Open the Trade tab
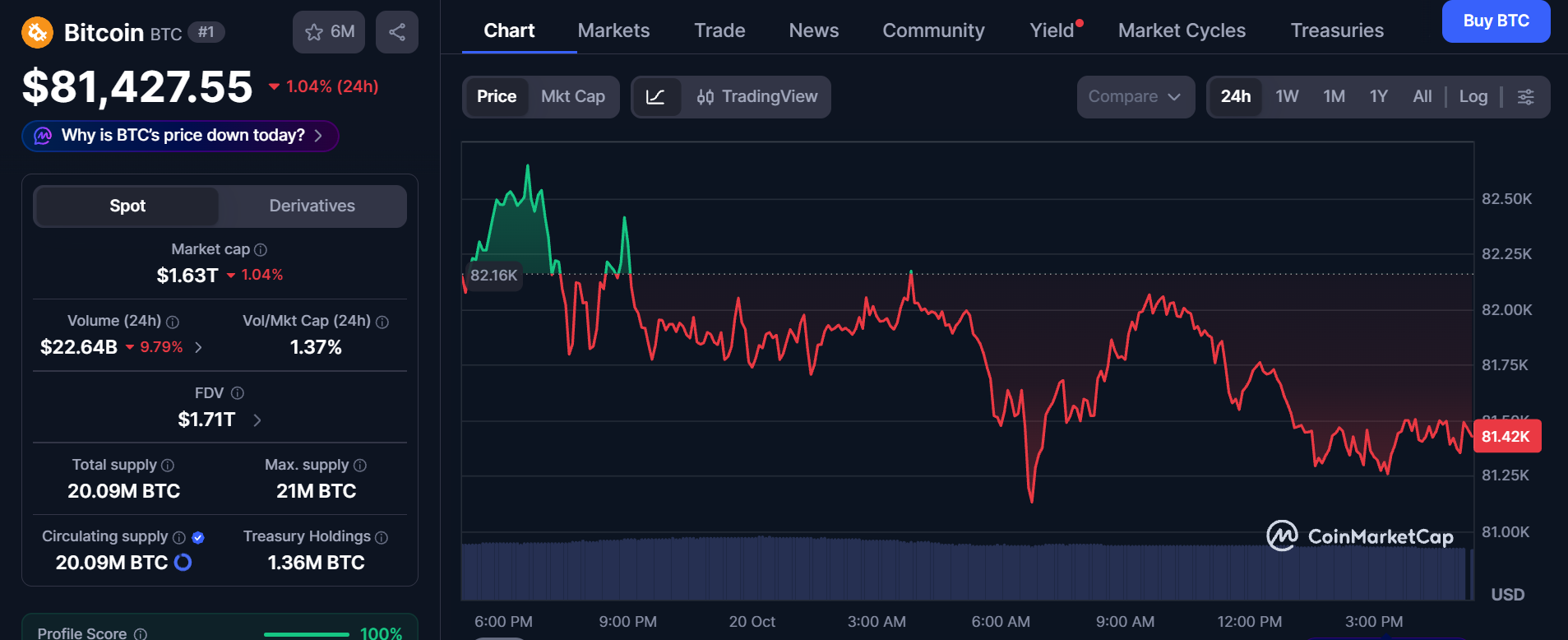 coord(719,30)
